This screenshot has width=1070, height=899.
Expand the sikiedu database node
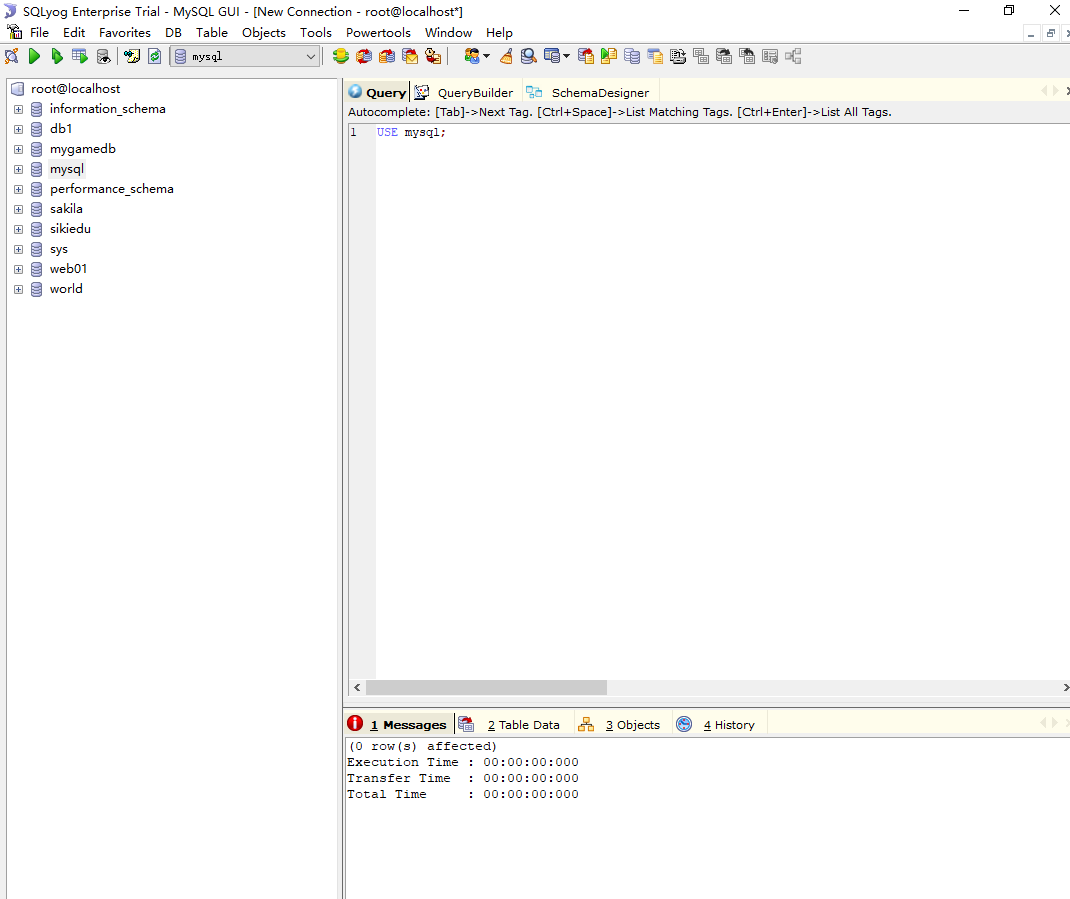pyautogui.click(x=18, y=229)
